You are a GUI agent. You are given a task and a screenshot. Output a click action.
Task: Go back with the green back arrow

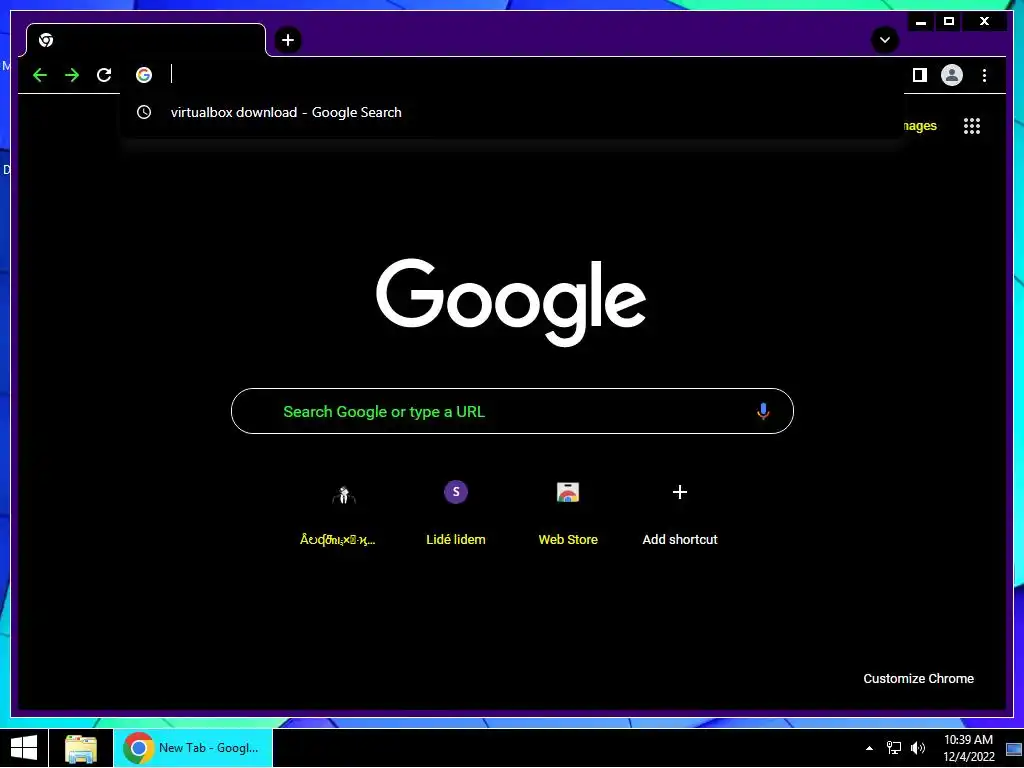pyautogui.click(x=40, y=75)
